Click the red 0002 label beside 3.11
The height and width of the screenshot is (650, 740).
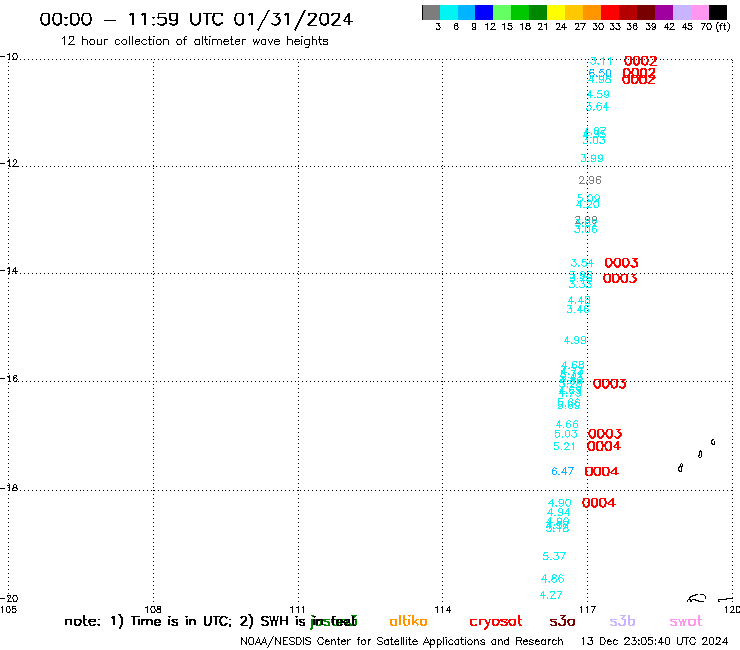tap(640, 61)
